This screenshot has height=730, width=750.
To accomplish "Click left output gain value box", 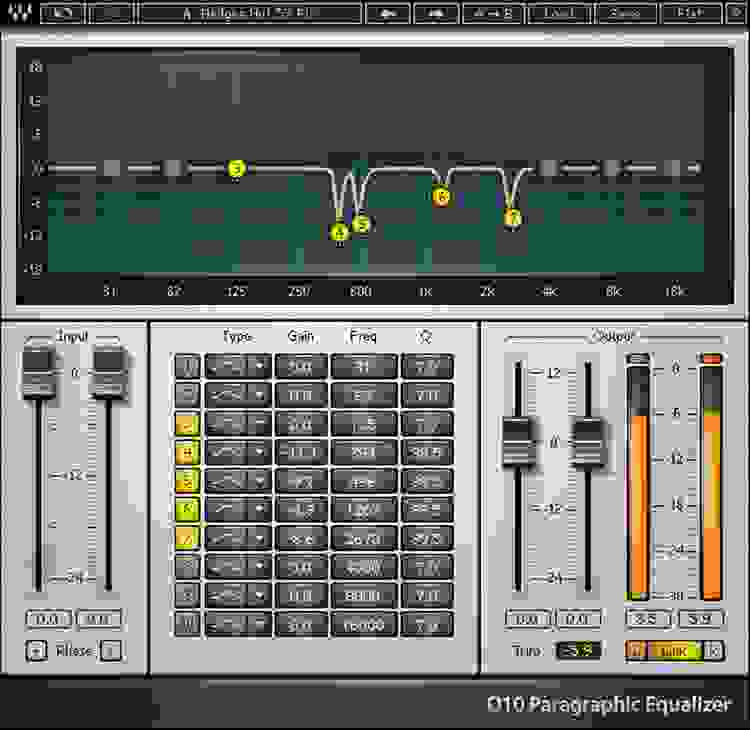I will (x=528, y=619).
